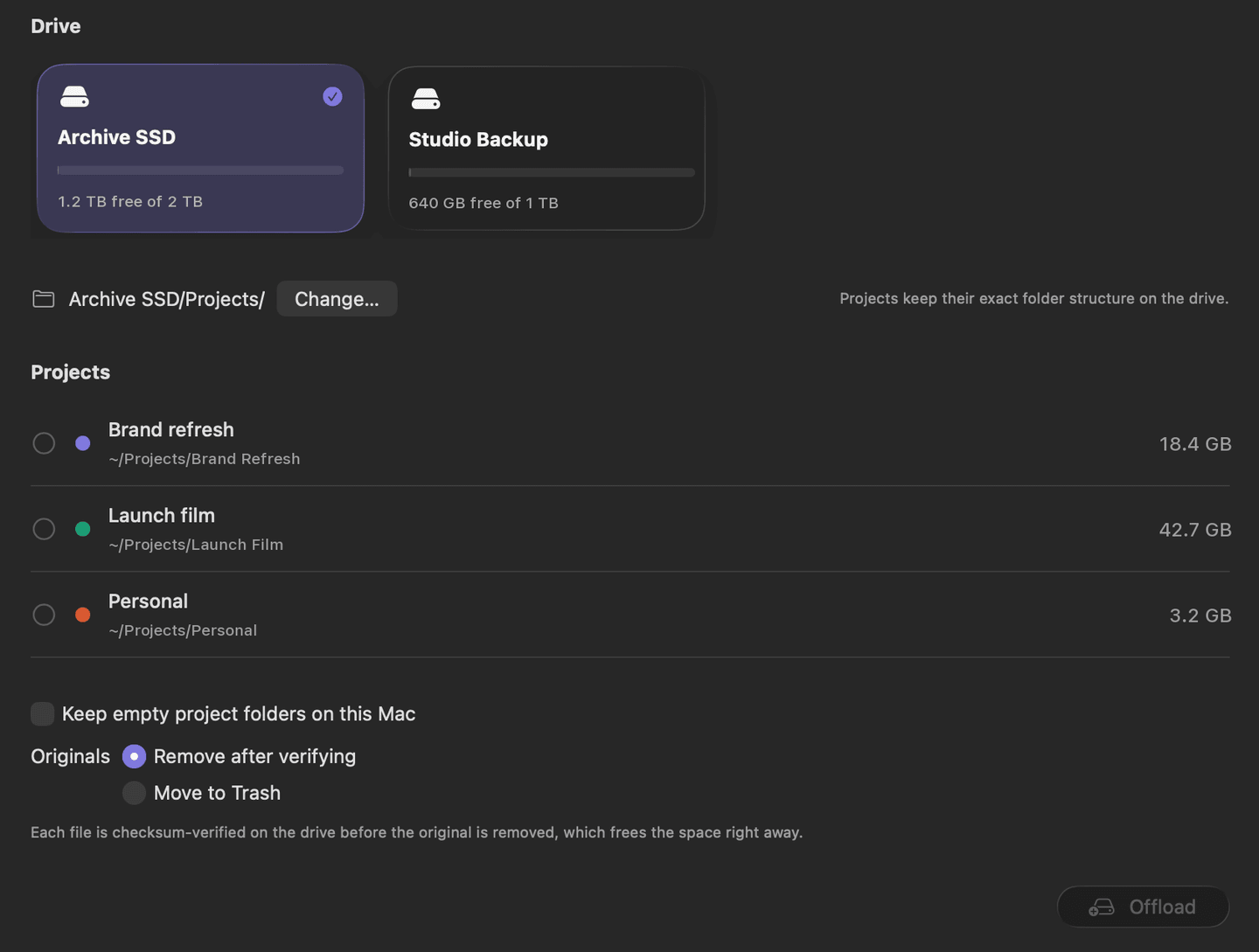
Task: Click the 640 GB free of 1 TB text
Action: point(483,203)
